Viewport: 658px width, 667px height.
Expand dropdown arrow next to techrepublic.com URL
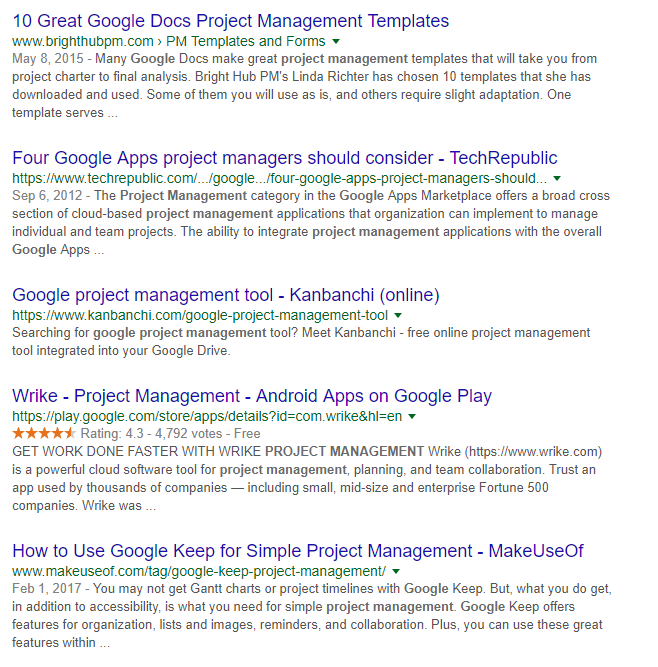tap(557, 178)
